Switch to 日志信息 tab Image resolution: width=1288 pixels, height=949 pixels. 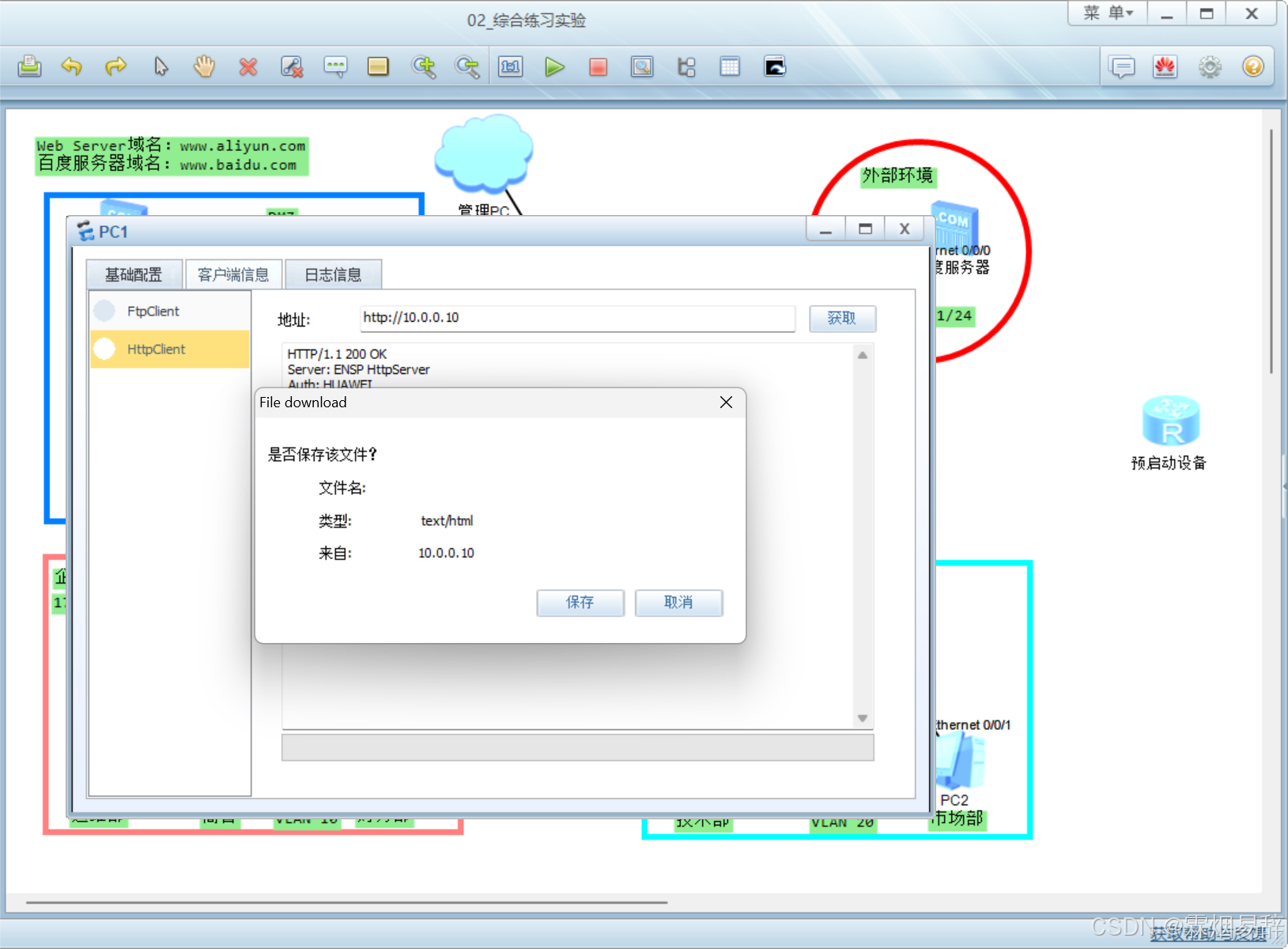[x=333, y=274]
